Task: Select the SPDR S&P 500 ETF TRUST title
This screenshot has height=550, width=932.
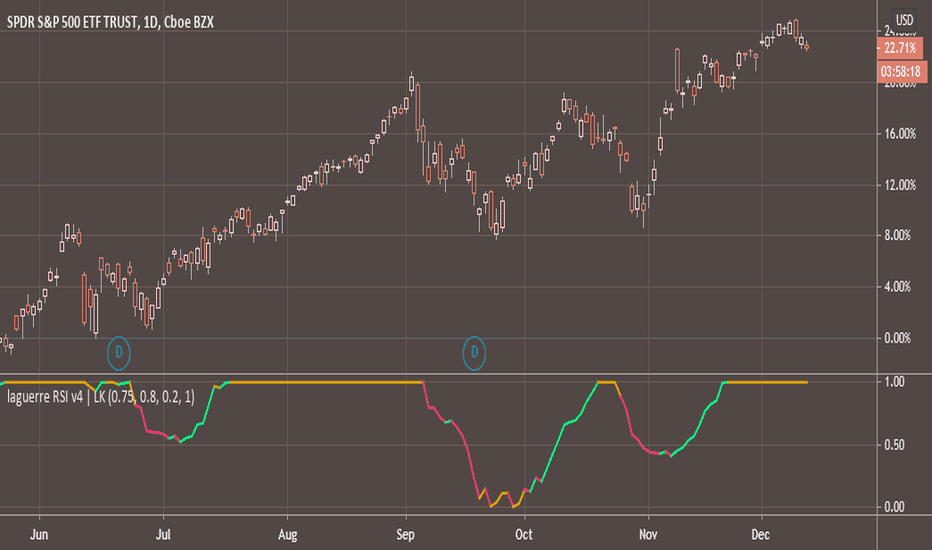Action: click(x=111, y=22)
